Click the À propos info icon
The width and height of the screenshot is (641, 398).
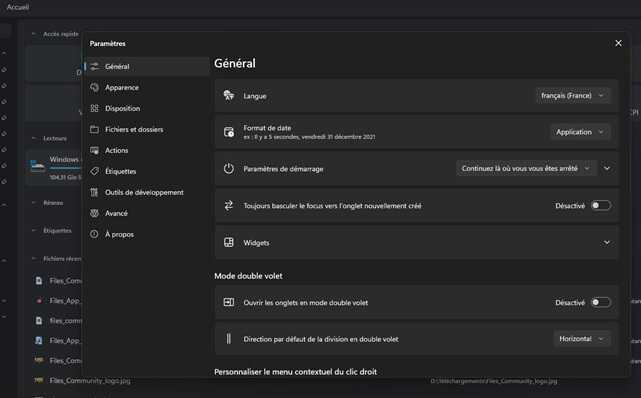pyautogui.click(x=94, y=234)
